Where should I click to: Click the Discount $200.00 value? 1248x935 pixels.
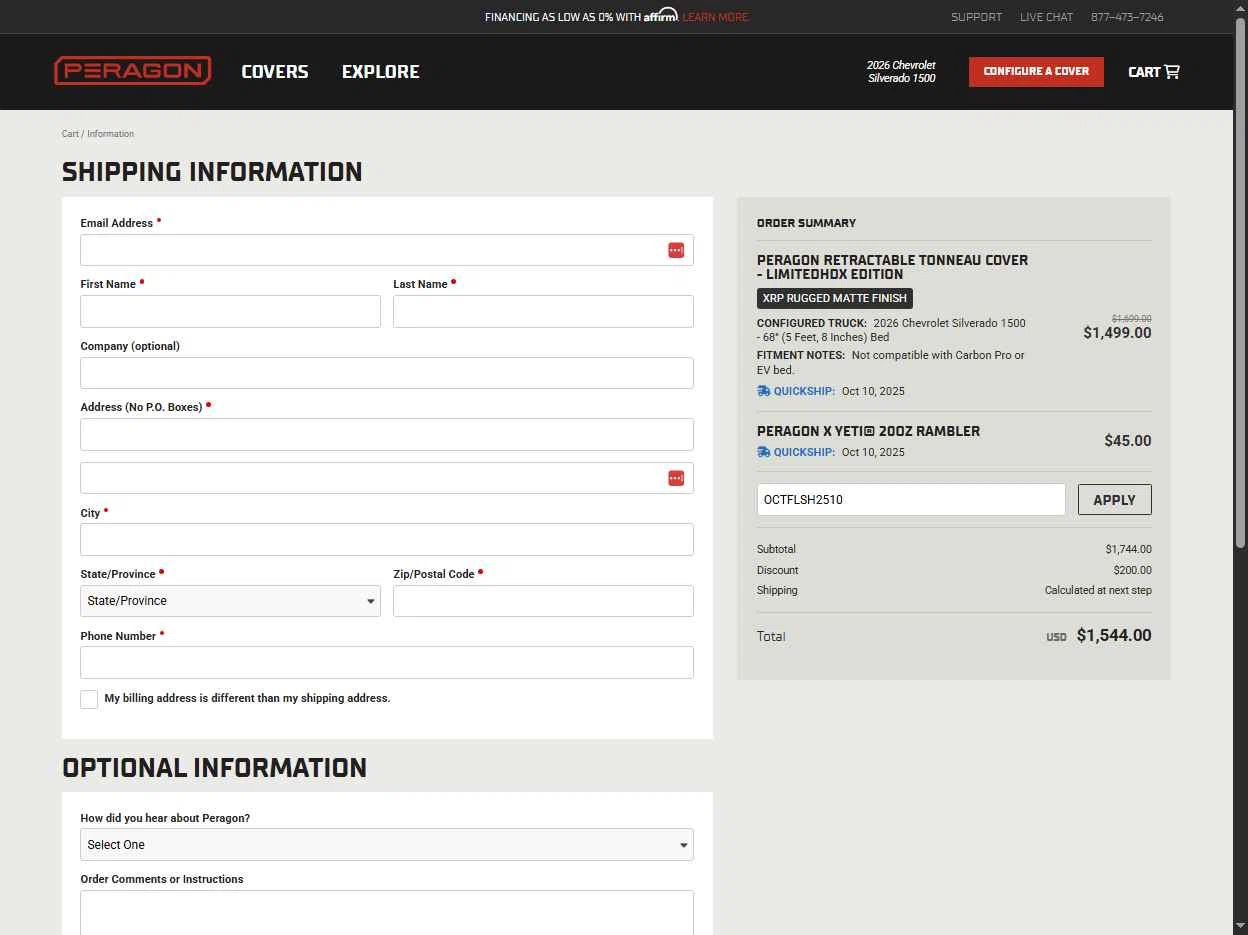pos(1133,570)
